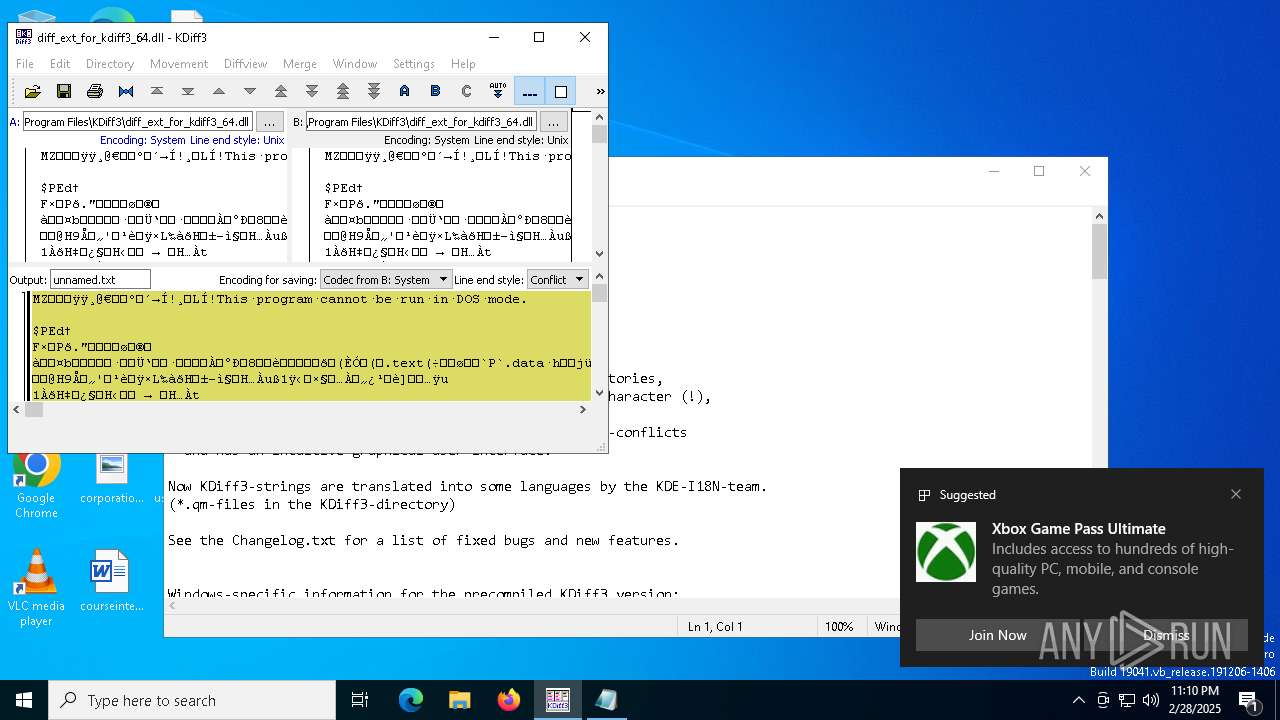Select lines from C toolbar button
Viewport: 1280px width, 720px height.
pos(467,91)
